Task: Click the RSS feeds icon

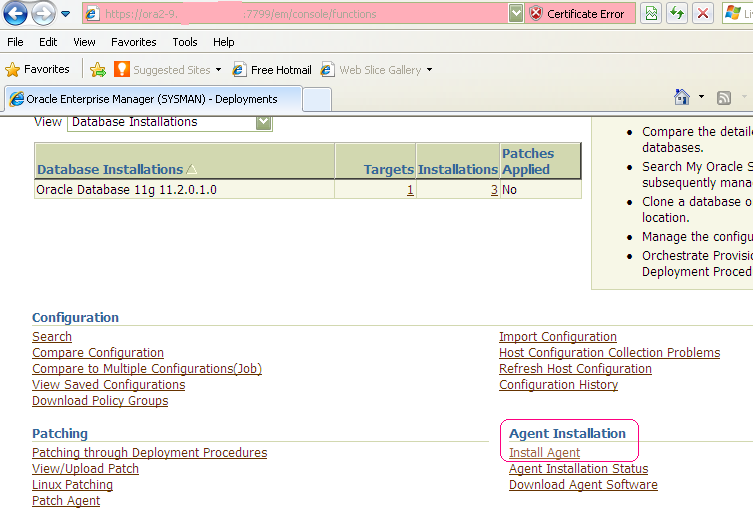Action: coord(724,98)
